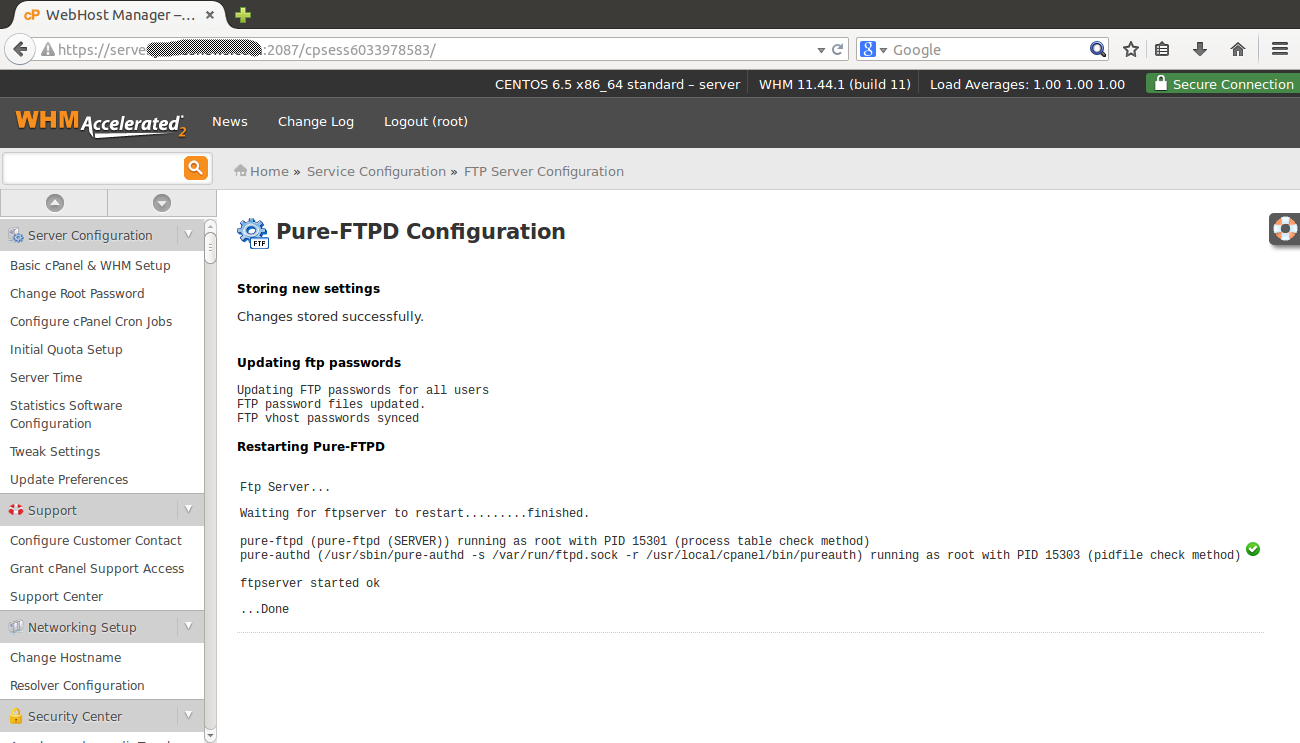Screen dimensions: 1300x743
Task: Click 'Changes stored successfully.' text
Action: click(x=330, y=316)
